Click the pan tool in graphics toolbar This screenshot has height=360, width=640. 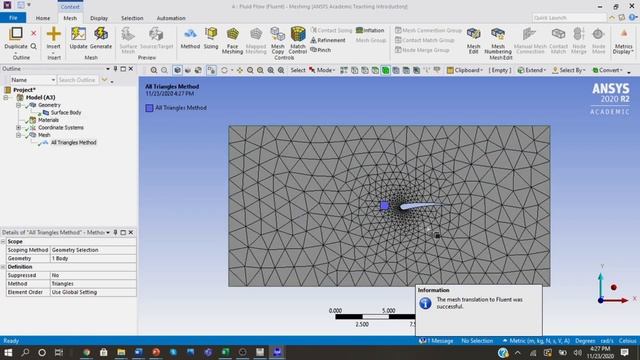240,70
